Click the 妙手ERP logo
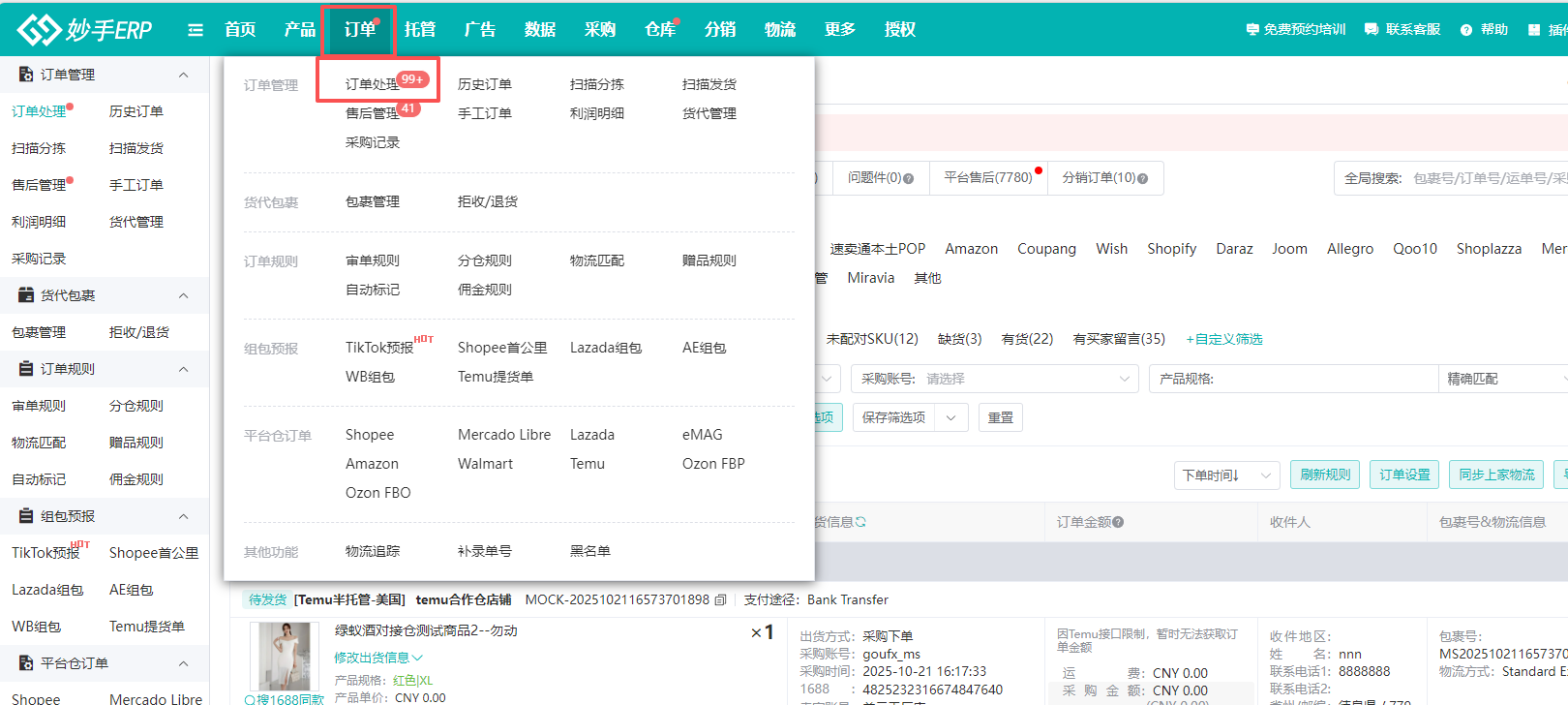 85,30
